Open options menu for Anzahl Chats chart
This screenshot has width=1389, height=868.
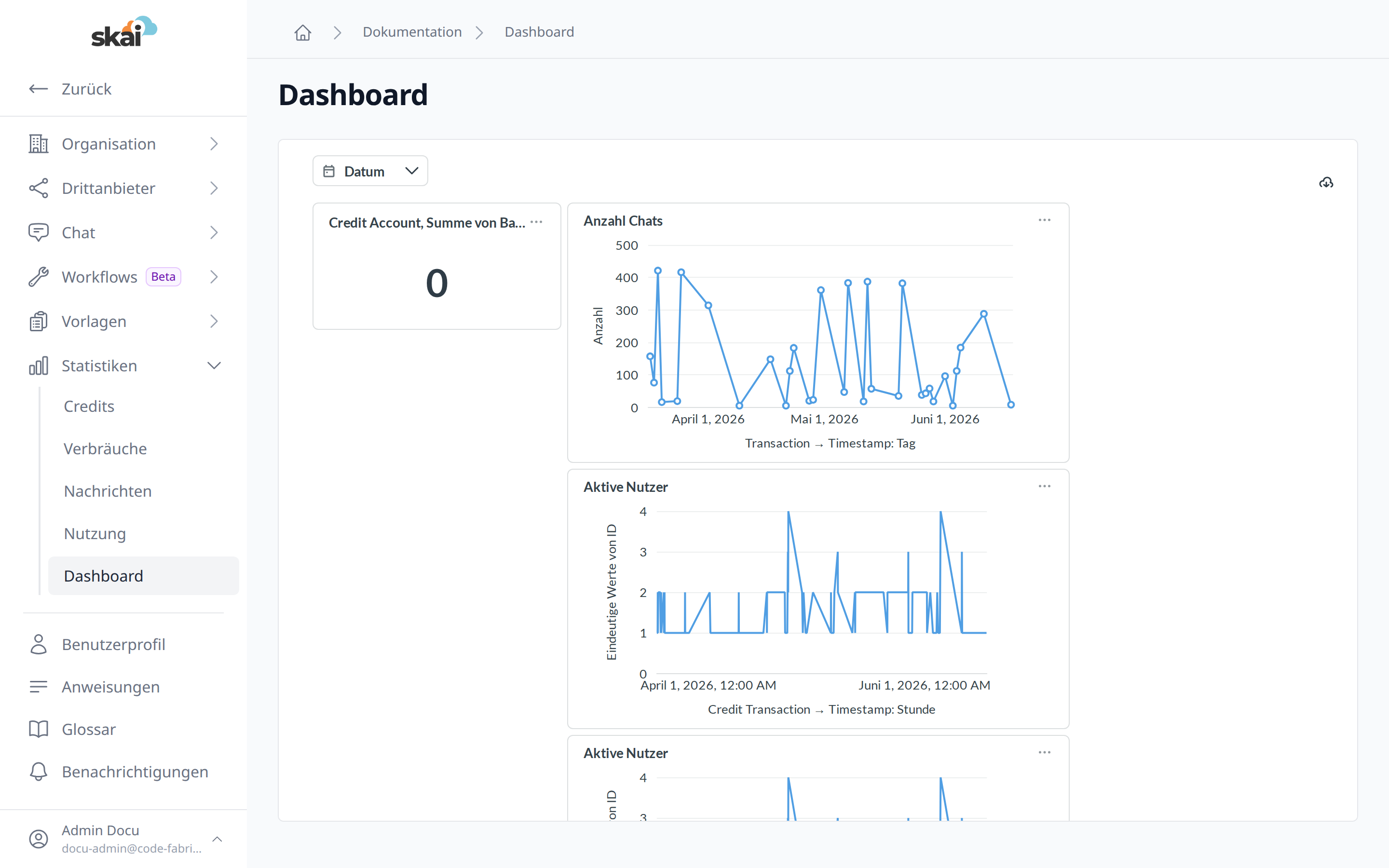pyautogui.click(x=1045, y=220)
